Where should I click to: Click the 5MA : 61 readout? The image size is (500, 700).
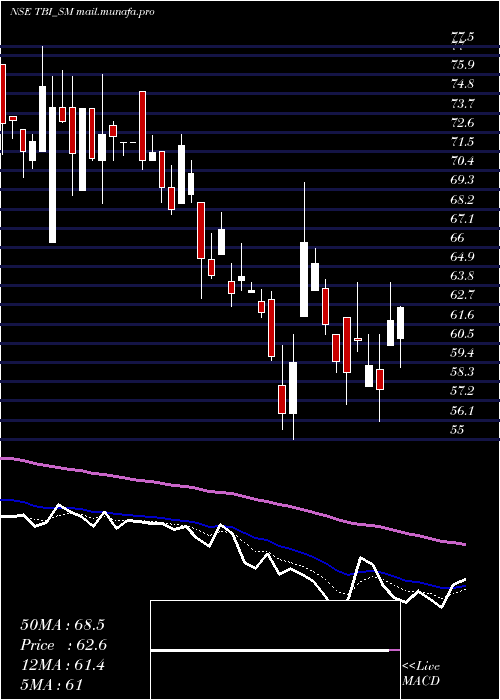point(52,685)
